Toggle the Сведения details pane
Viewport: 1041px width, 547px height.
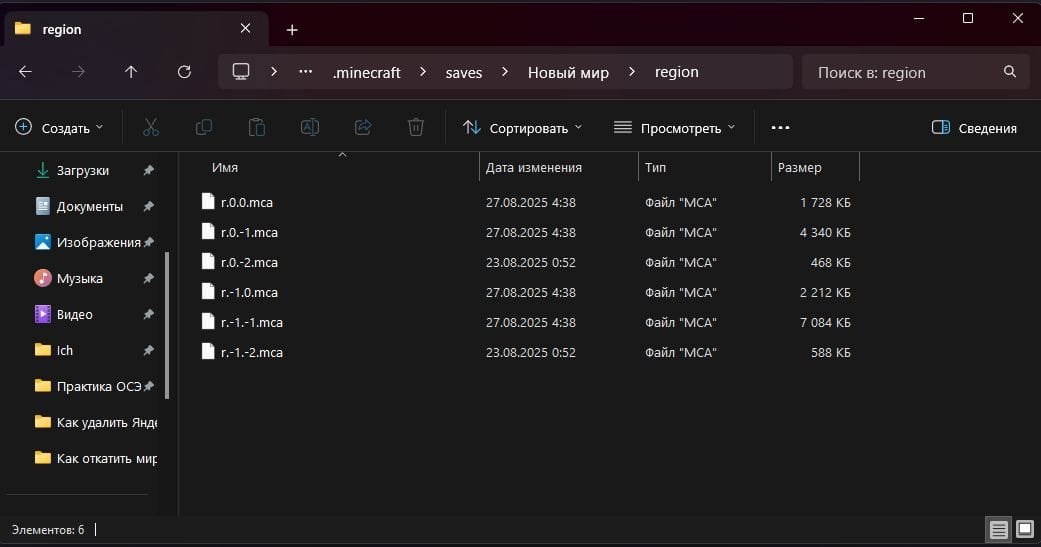974,128
